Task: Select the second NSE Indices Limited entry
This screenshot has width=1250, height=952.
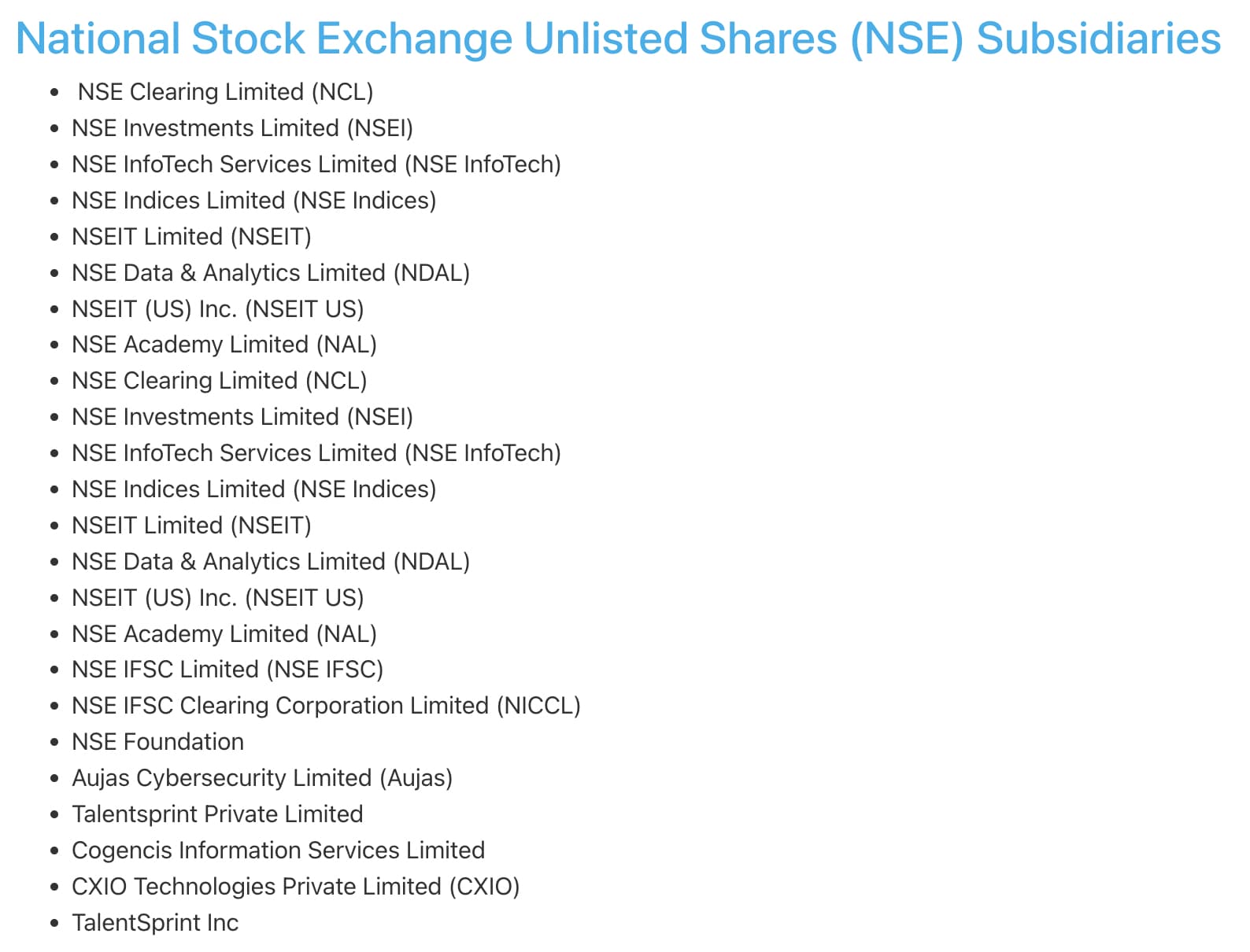Action: coord(253,489)
